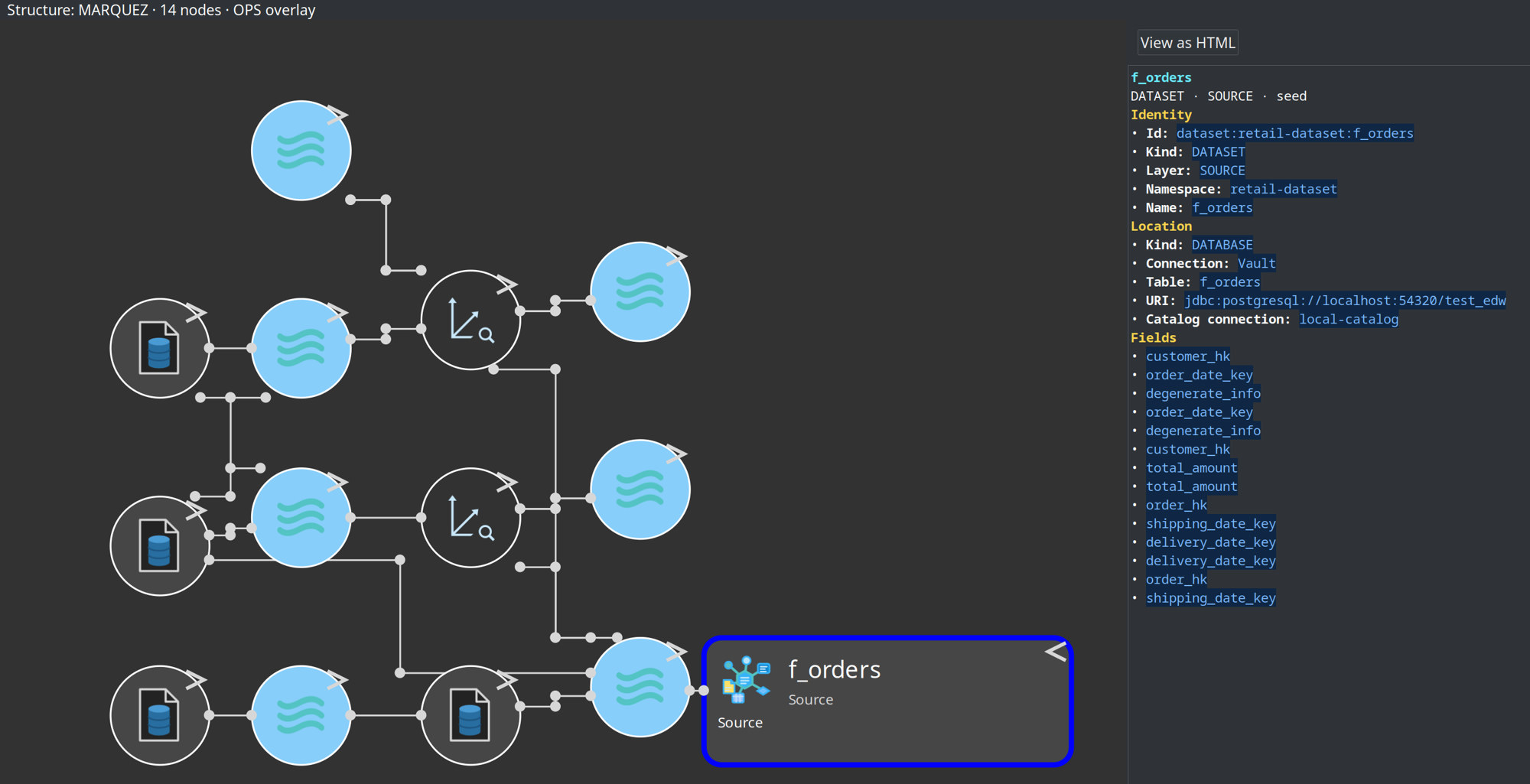Click the View as HTML button
Viewport: 1530px width, 784px height.
1187,43
